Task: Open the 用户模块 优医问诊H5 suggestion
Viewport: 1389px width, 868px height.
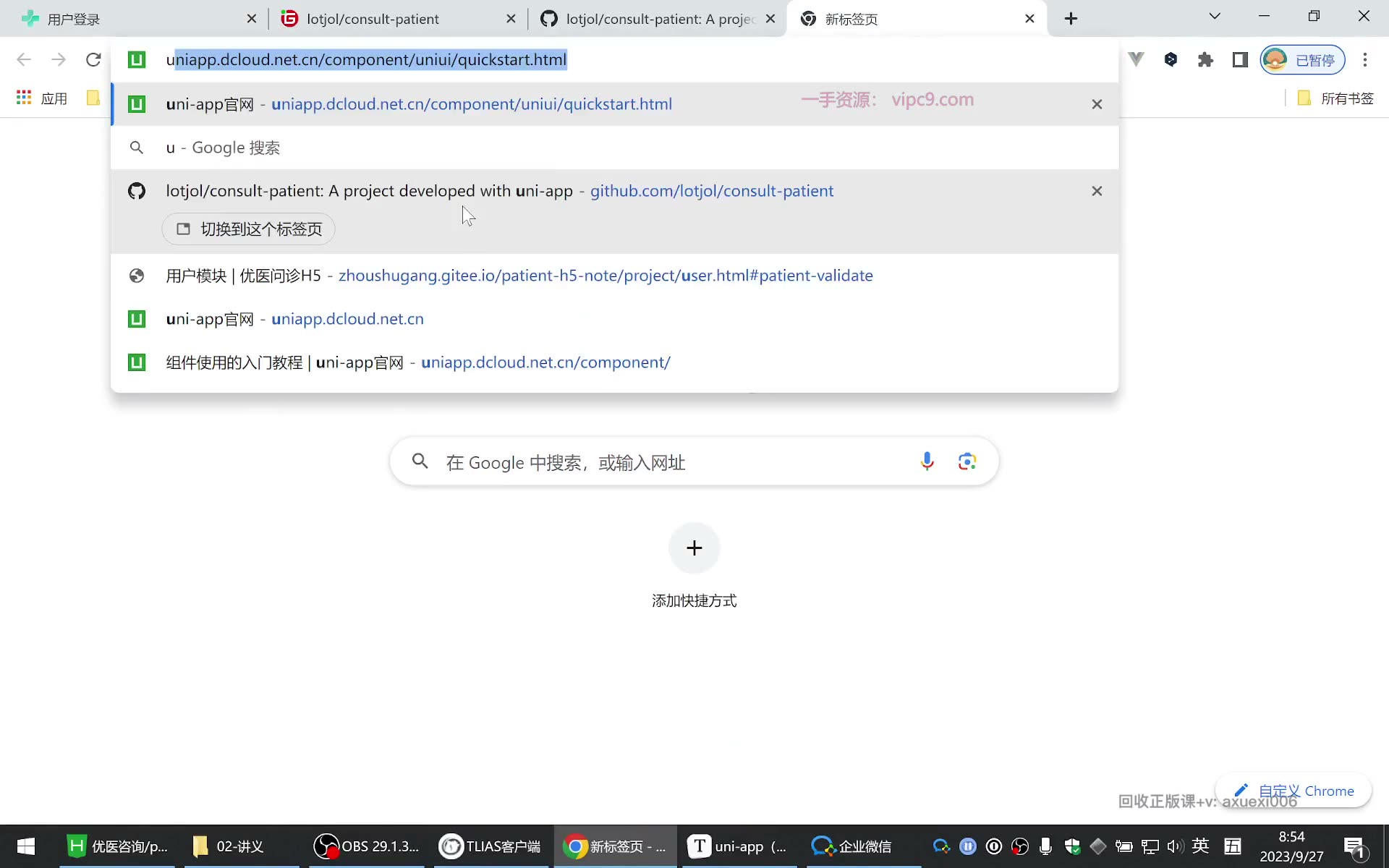Action: pos(615,276)
